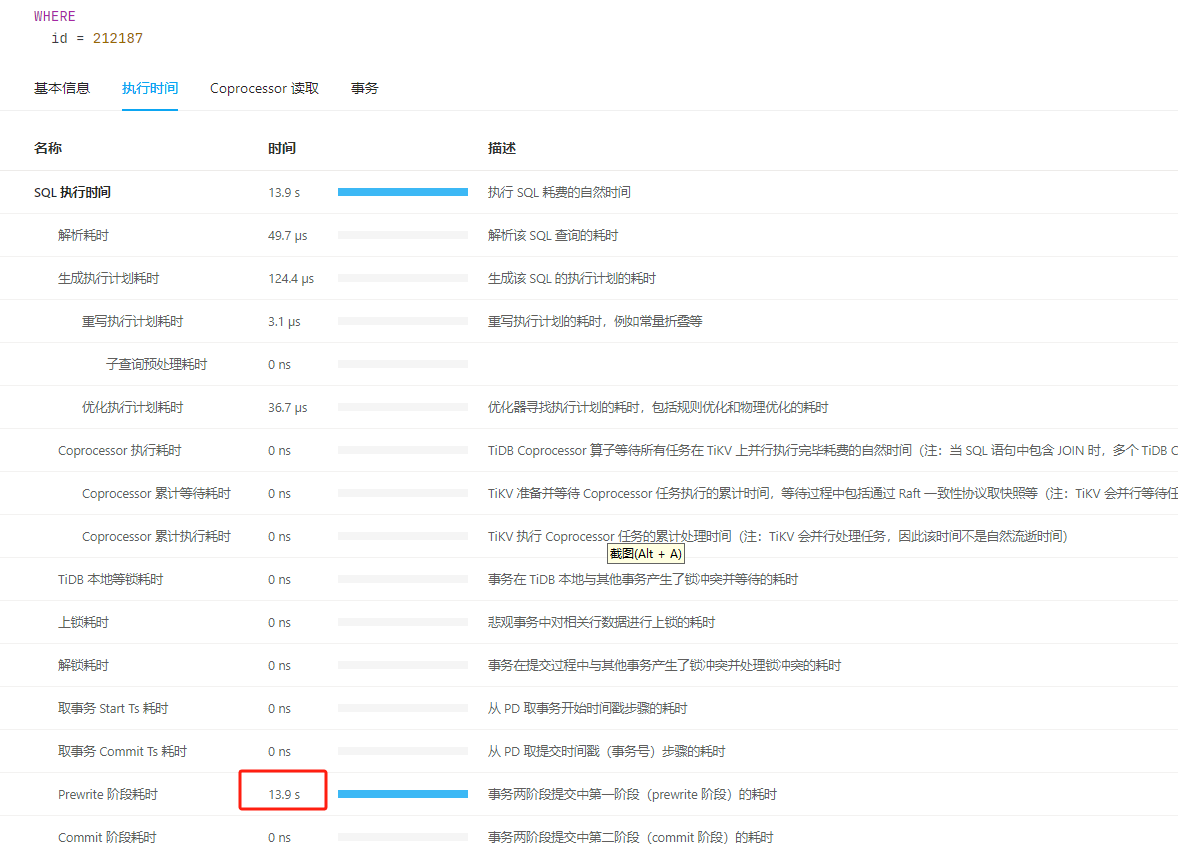Viewport: 1178px width, 857px height.
Task: Click the Prewrite 阶段耗时 blue progress bar
Action: click(x=402, y=794)
